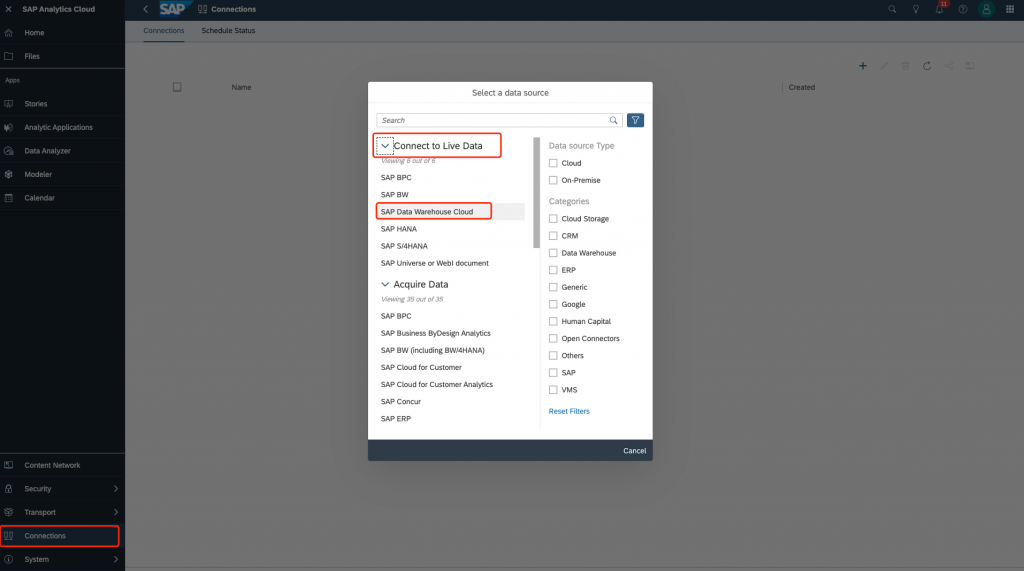This screenshot has width=1024, height=571.
Task: Tick the Data Warehouse category checkbox
Action: tap(553, 253)
